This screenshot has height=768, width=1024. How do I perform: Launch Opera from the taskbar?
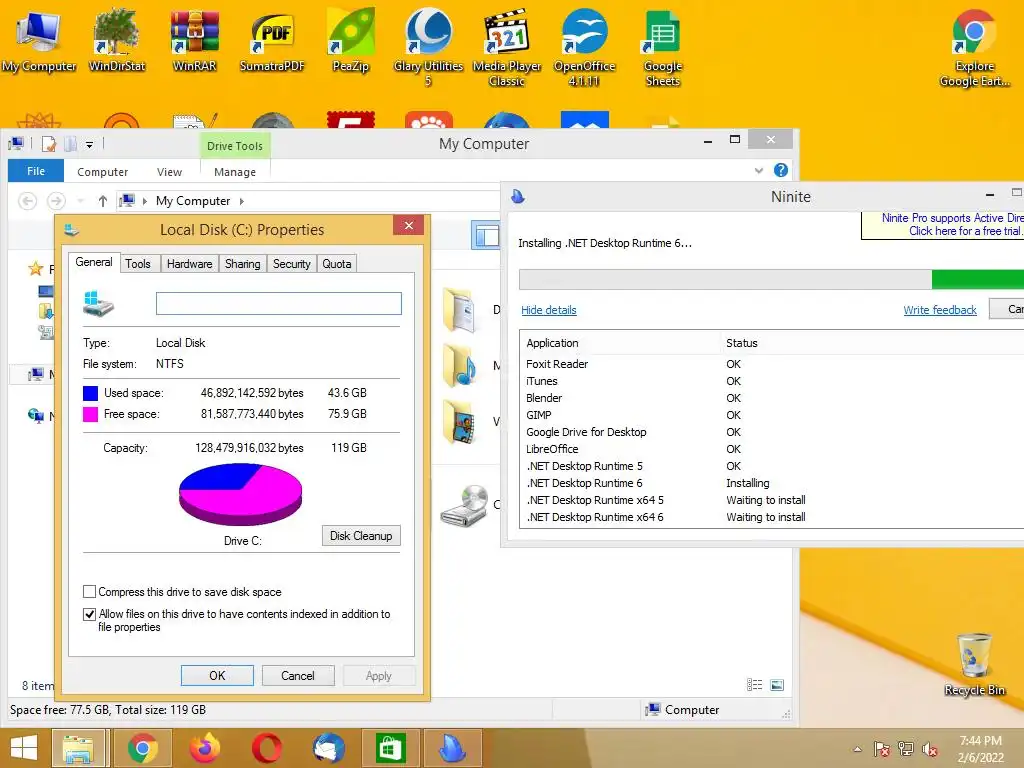point(266,748)
